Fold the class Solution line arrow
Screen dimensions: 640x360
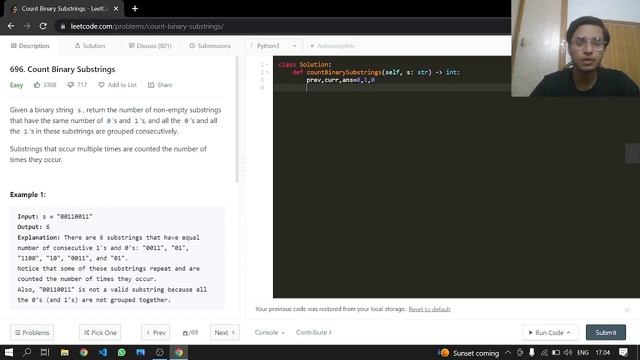[x=267, y=64]
